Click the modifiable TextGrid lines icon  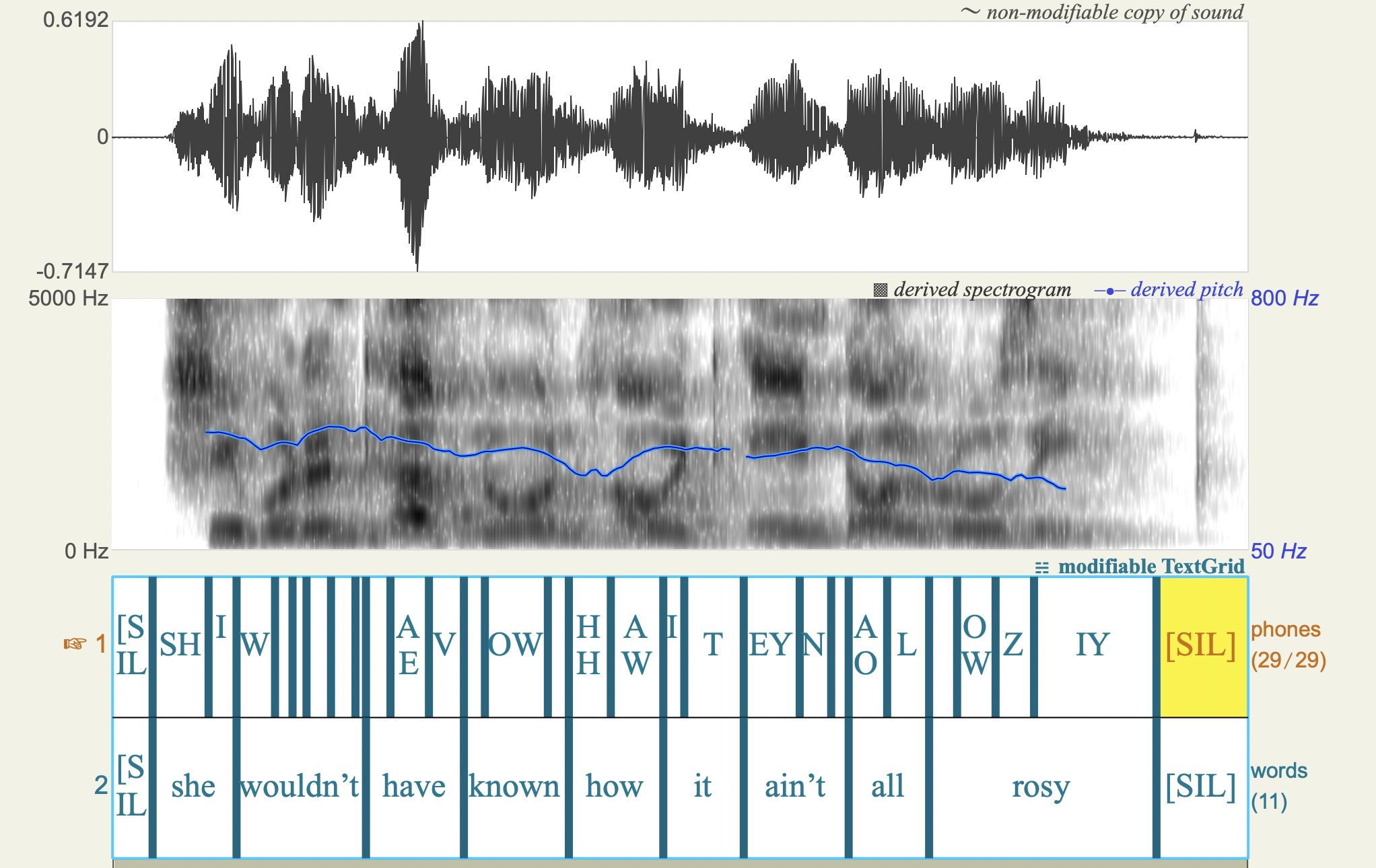click(x=1042, y=567)
